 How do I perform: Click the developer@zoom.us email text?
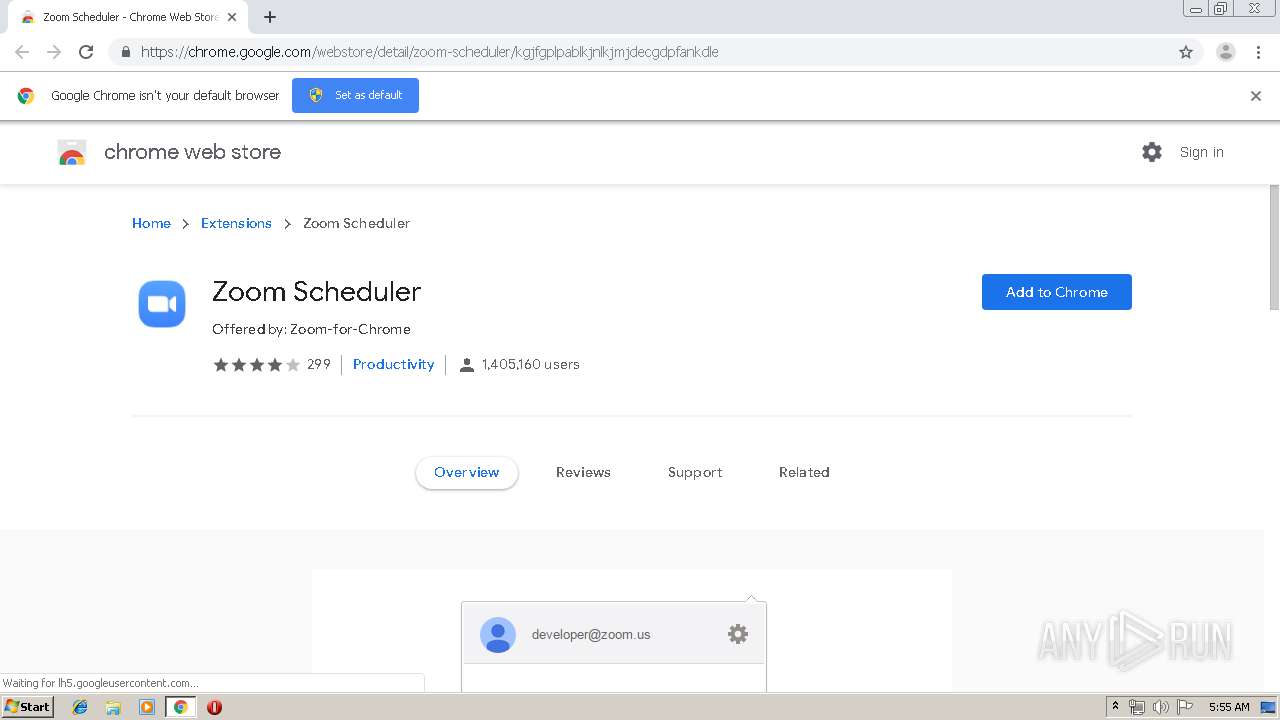[591, 634]
